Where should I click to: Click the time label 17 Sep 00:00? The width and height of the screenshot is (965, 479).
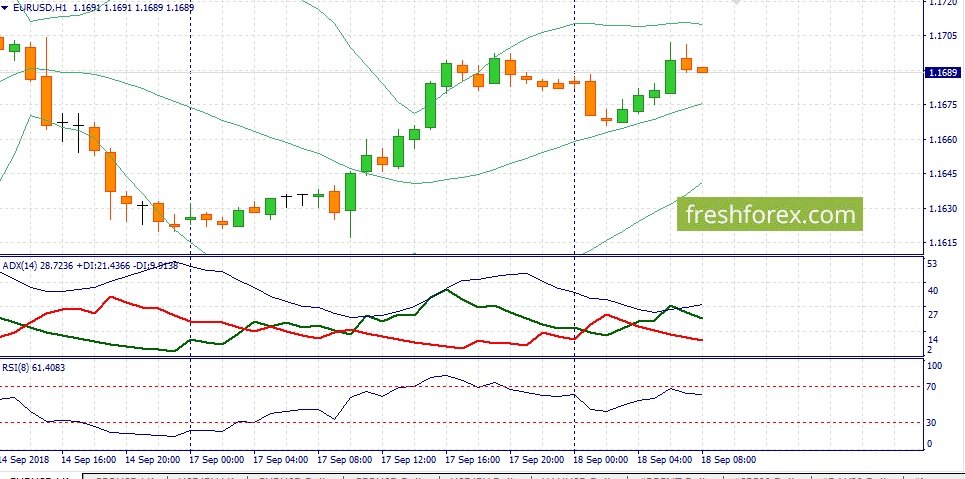[217, 460]
